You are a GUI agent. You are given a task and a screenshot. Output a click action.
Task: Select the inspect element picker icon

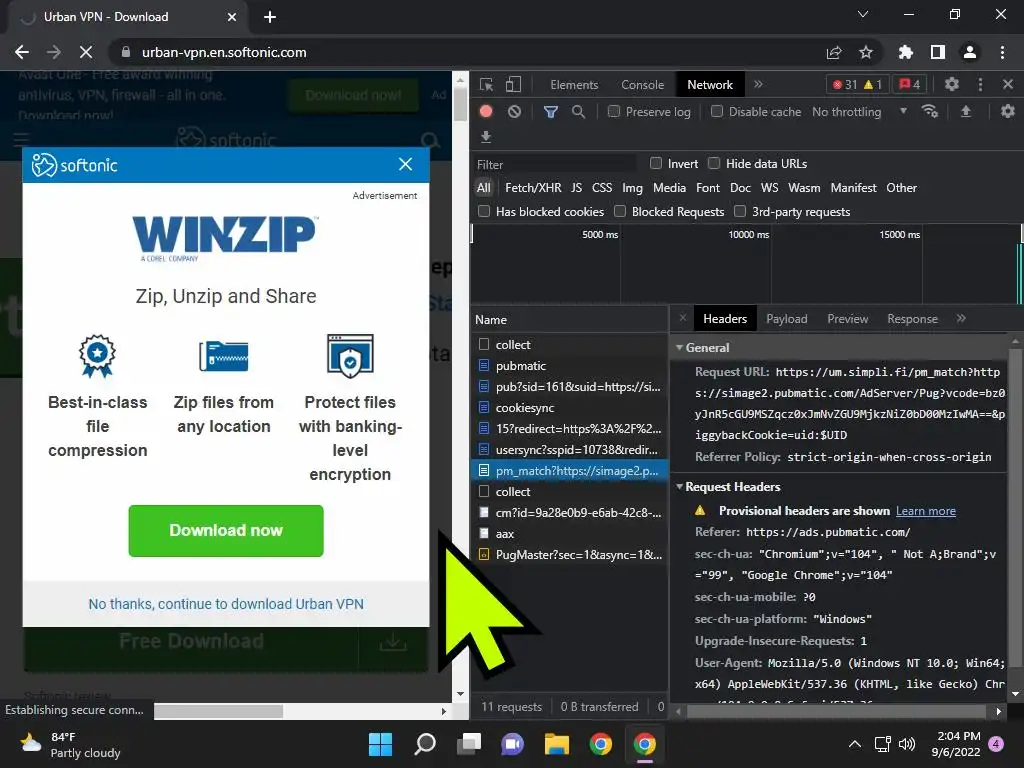487,85
